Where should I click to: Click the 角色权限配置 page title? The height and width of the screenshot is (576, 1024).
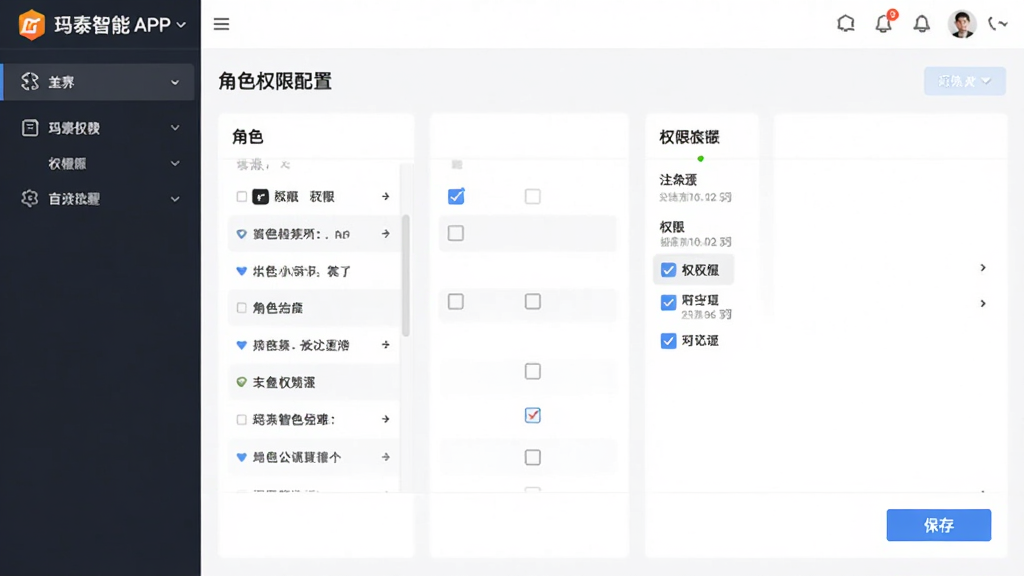coord(275,81)
